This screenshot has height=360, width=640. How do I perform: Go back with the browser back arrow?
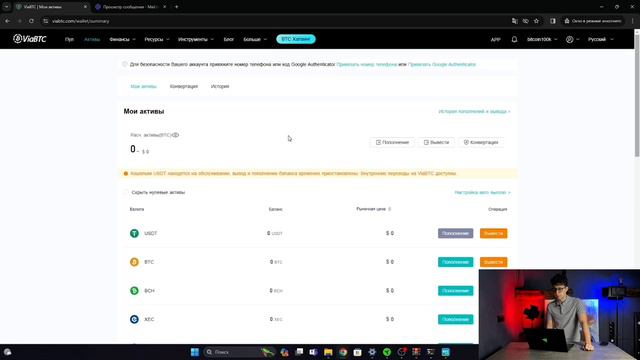point(8,21)
